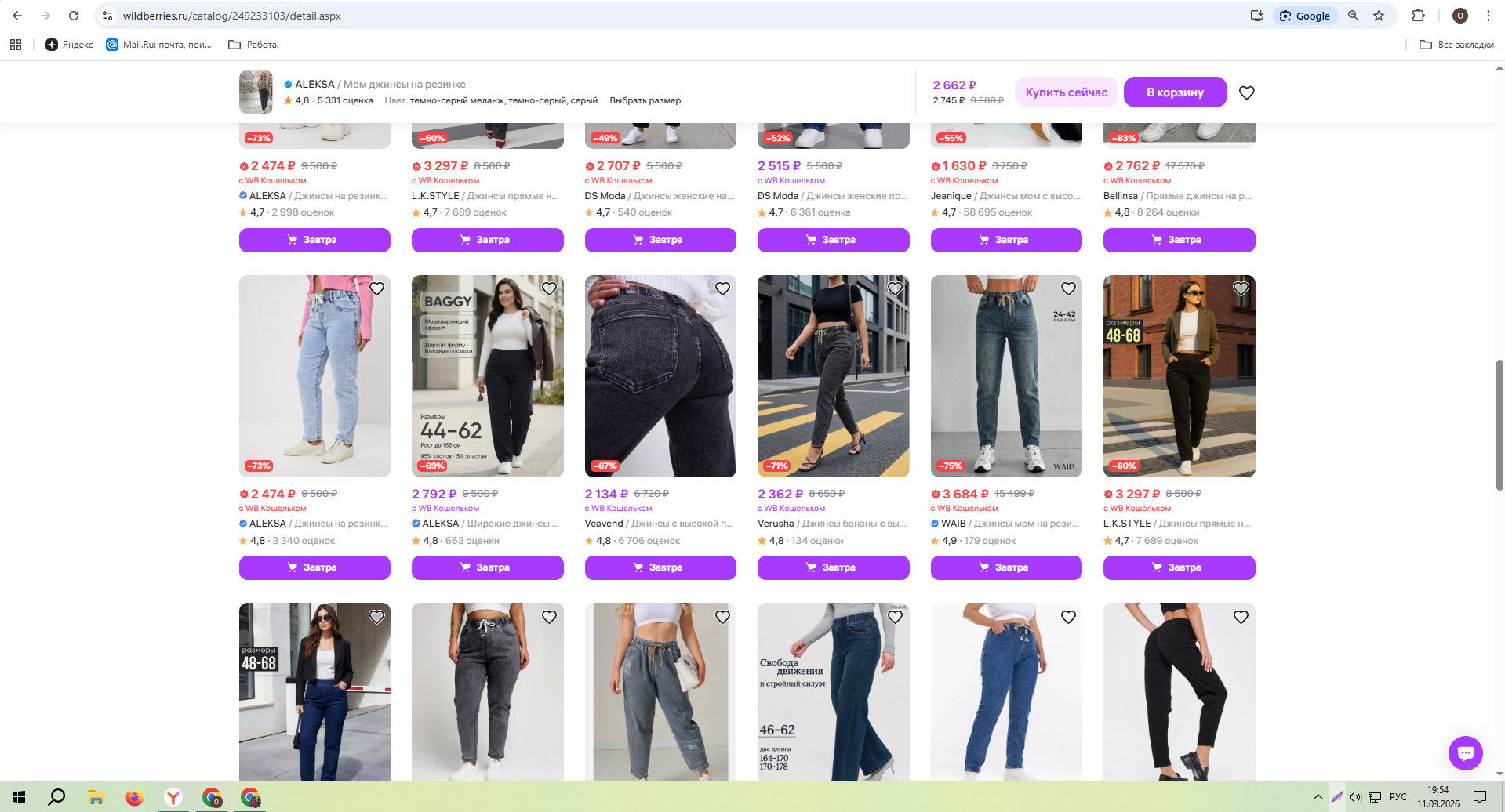
Task: Click Завтра under DS Moda 2 515 ₽
Action: [x=834, y=240]
